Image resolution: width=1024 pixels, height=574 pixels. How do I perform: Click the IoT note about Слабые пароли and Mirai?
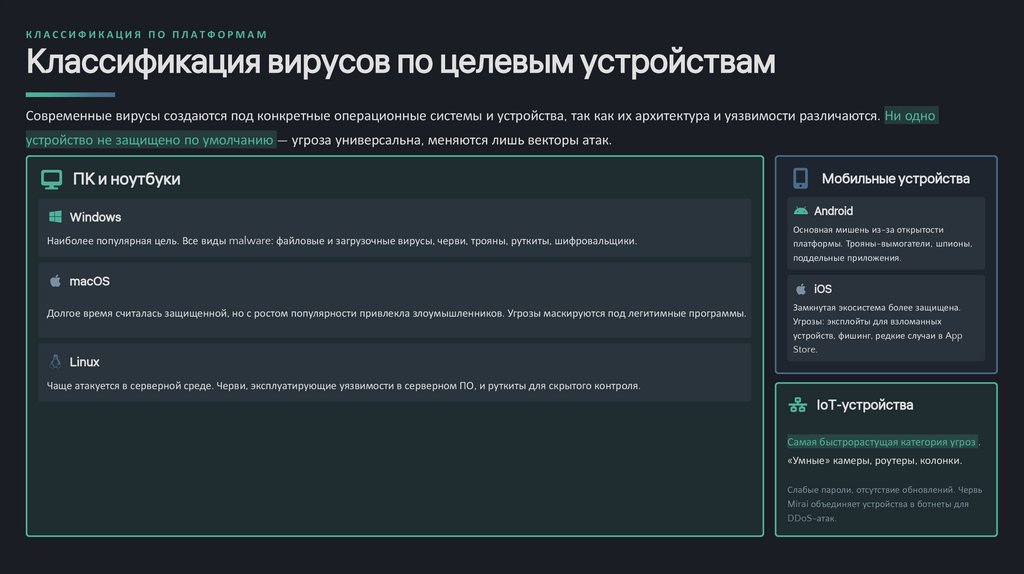[x=884, y=503]
